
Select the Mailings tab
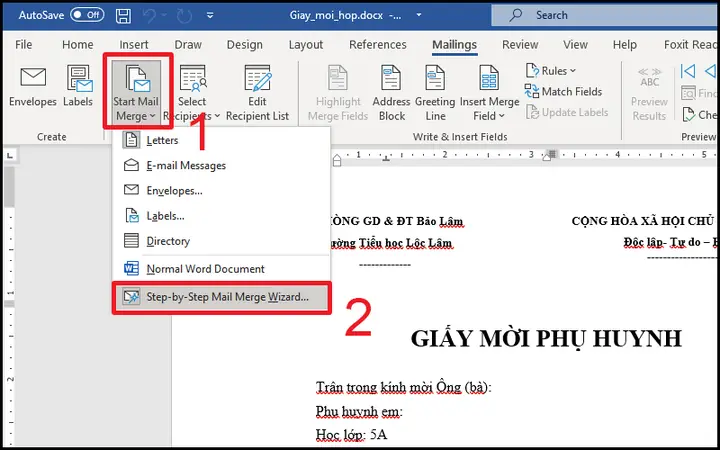[454, 45]
